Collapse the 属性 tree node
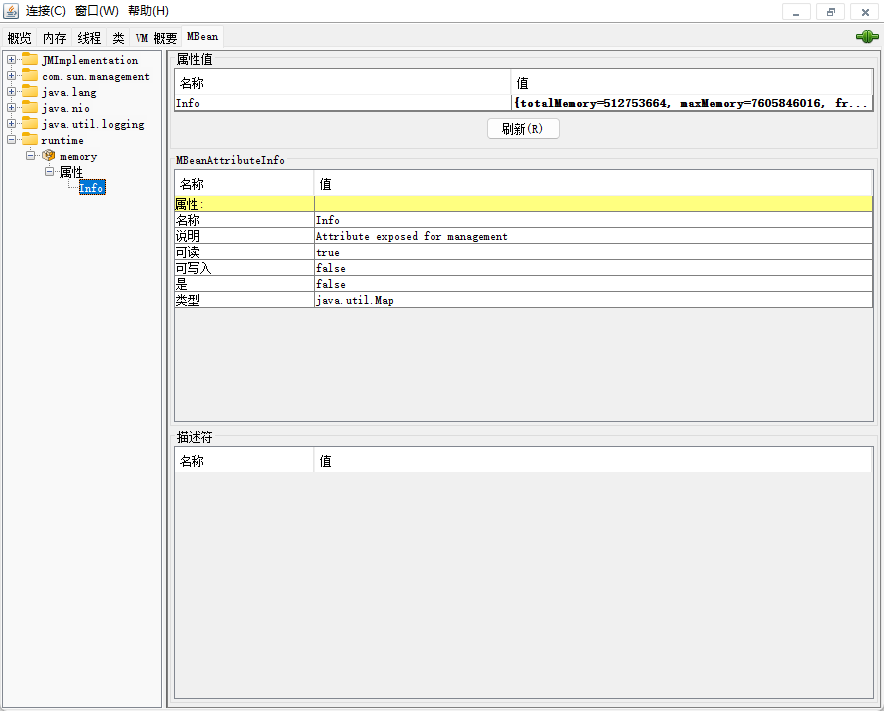Viewport: 884px width, 711px height. pos(50,171)
